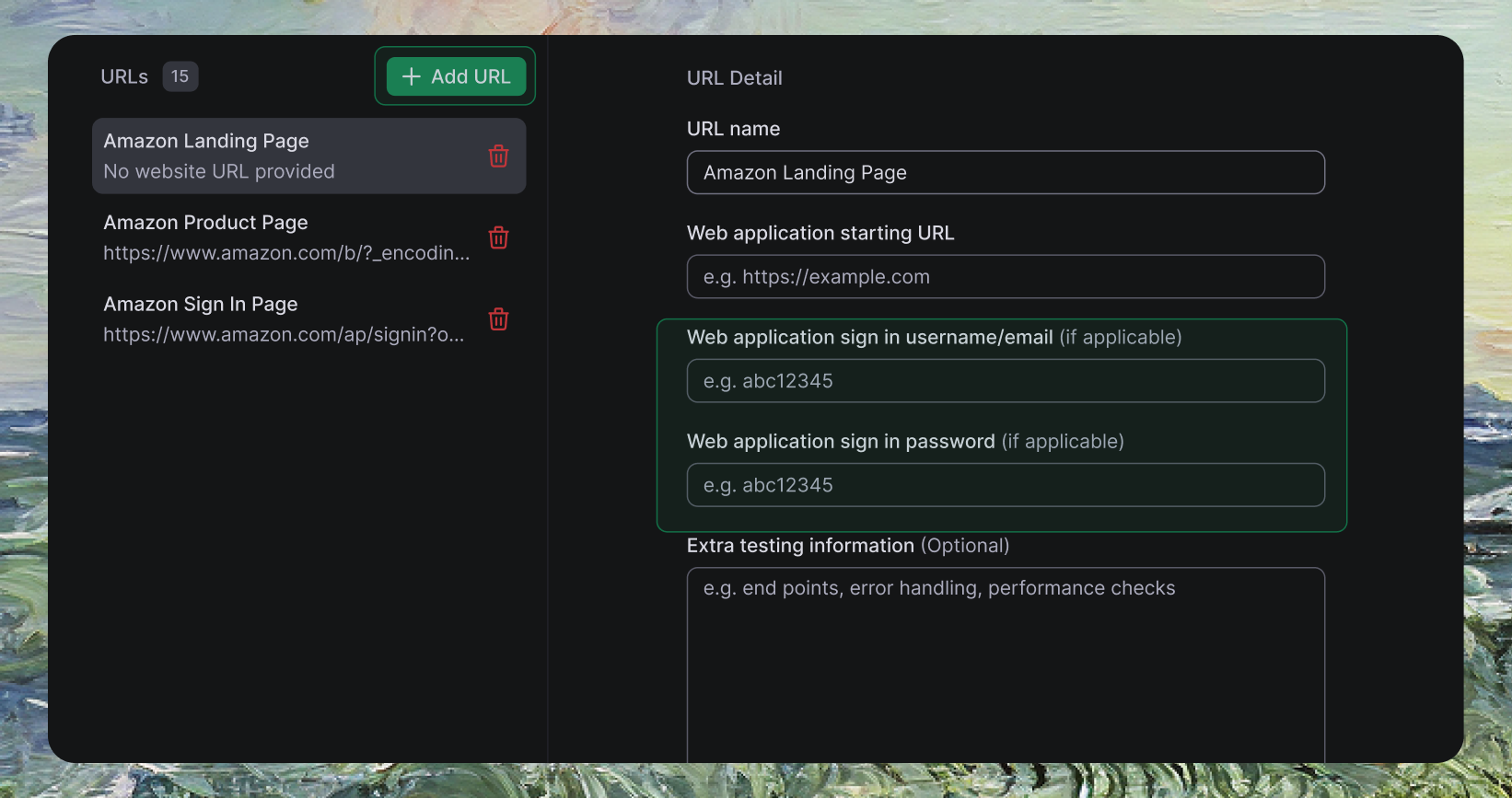This screenshot has height=798, width=1512.
Task: Click the amazon.com/b/?_encodin URL text
Action: 286,253
